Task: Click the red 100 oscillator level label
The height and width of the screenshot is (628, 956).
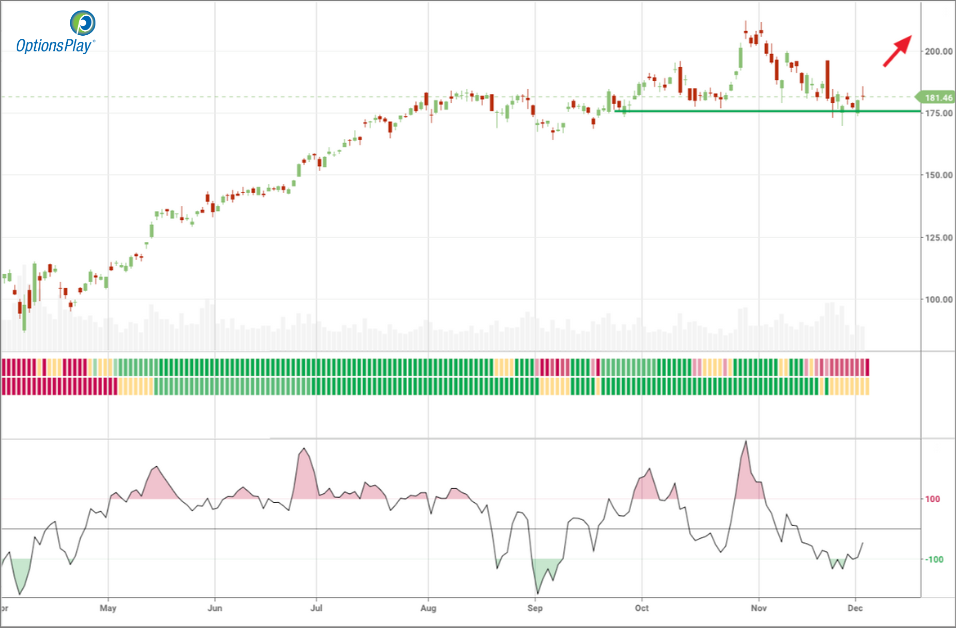Action: 934,499
